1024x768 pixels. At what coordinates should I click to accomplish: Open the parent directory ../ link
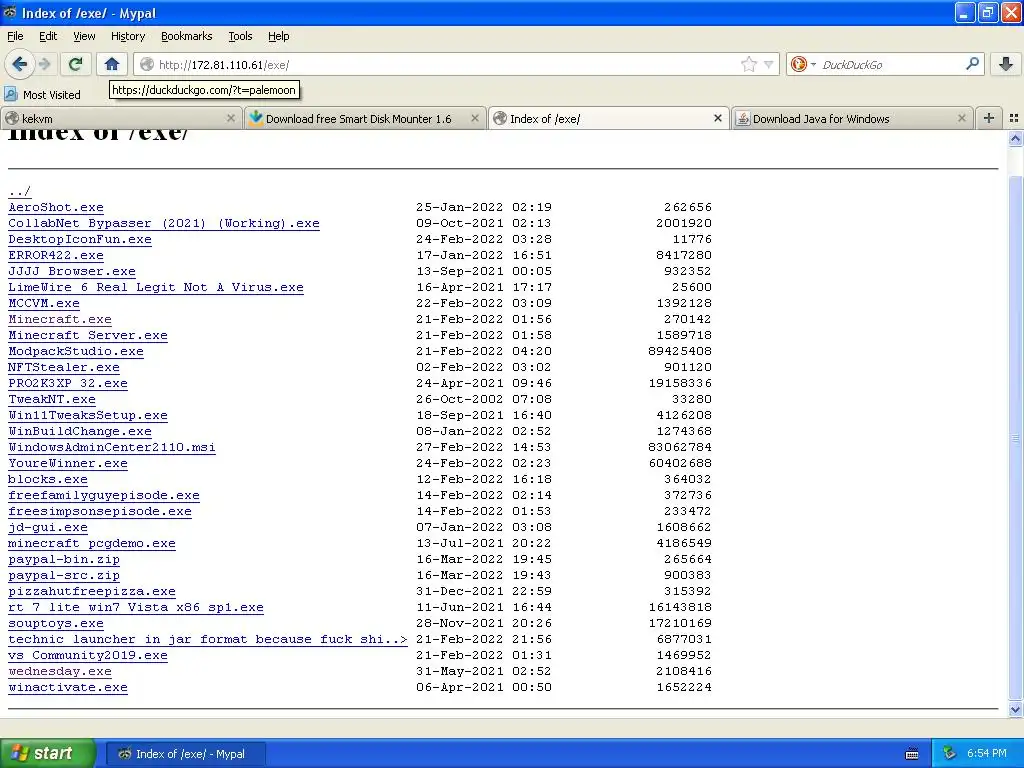pyautogui.click(x=20, y=191)
